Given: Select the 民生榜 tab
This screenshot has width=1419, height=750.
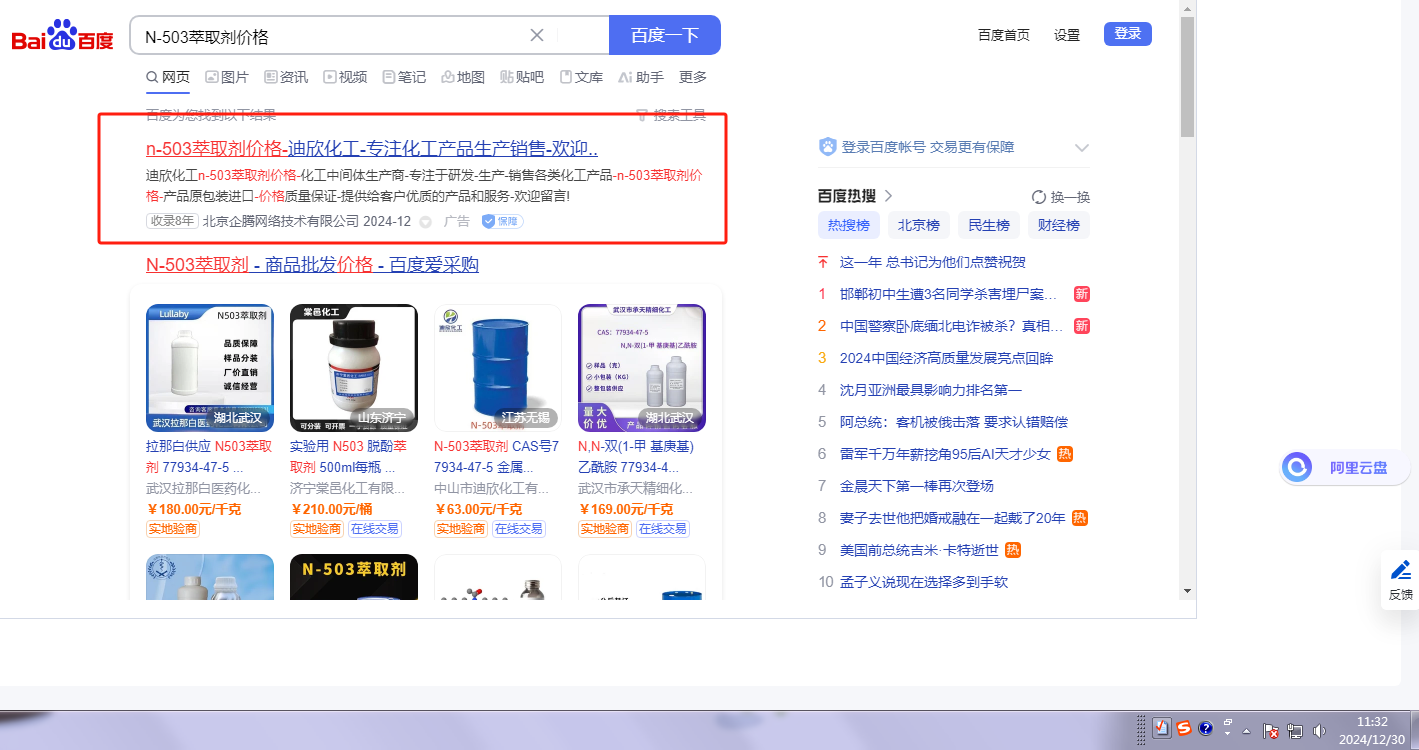Looking at the screenshot, I should tap(988, 225).
